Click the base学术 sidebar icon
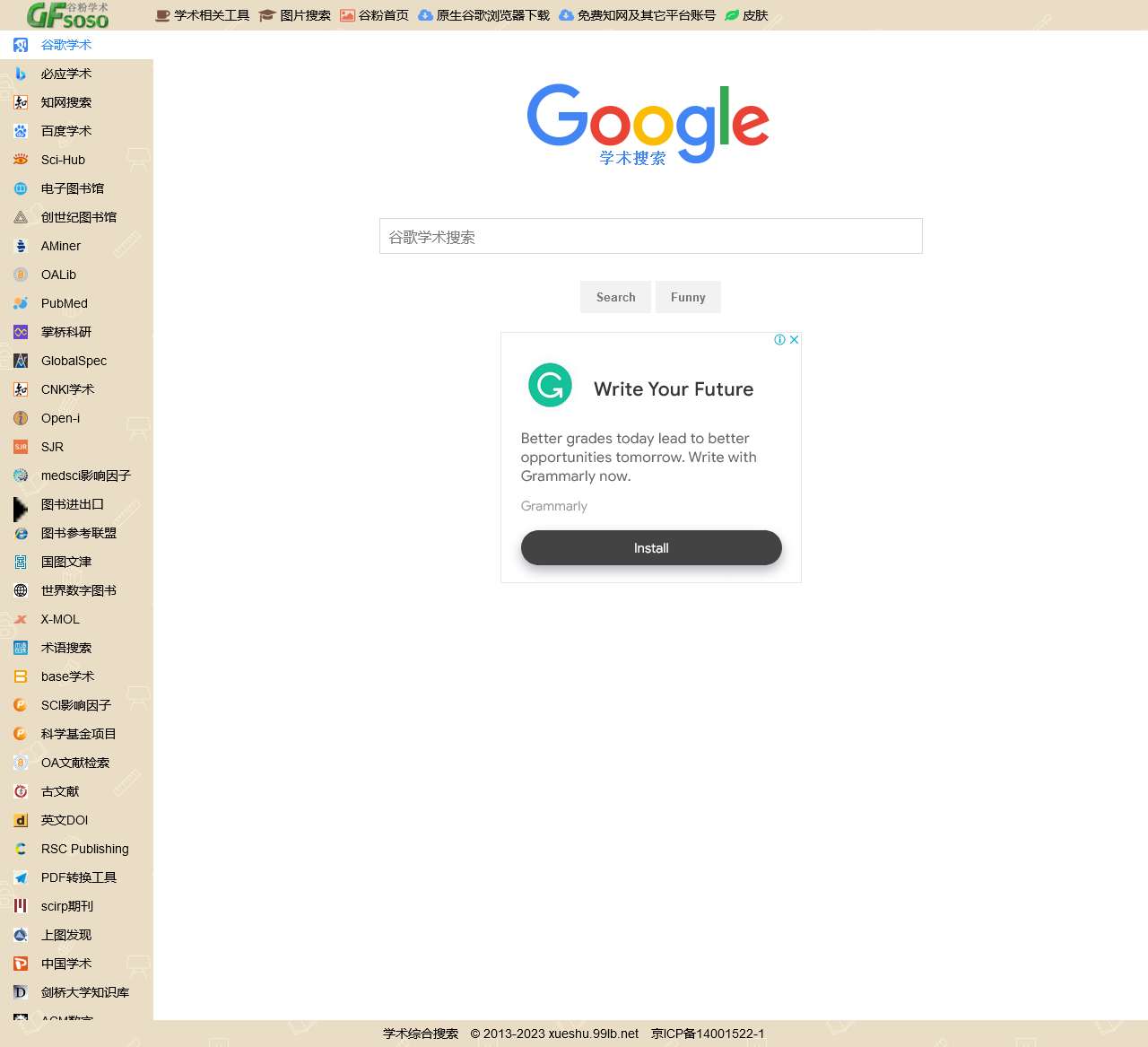1148x1047 pixels. pyautogui.click(x=21, y=676)
